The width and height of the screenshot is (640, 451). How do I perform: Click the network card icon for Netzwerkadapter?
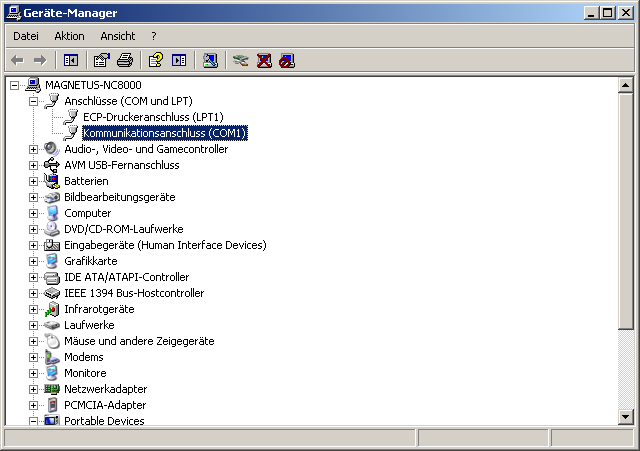tap(52, 389)
